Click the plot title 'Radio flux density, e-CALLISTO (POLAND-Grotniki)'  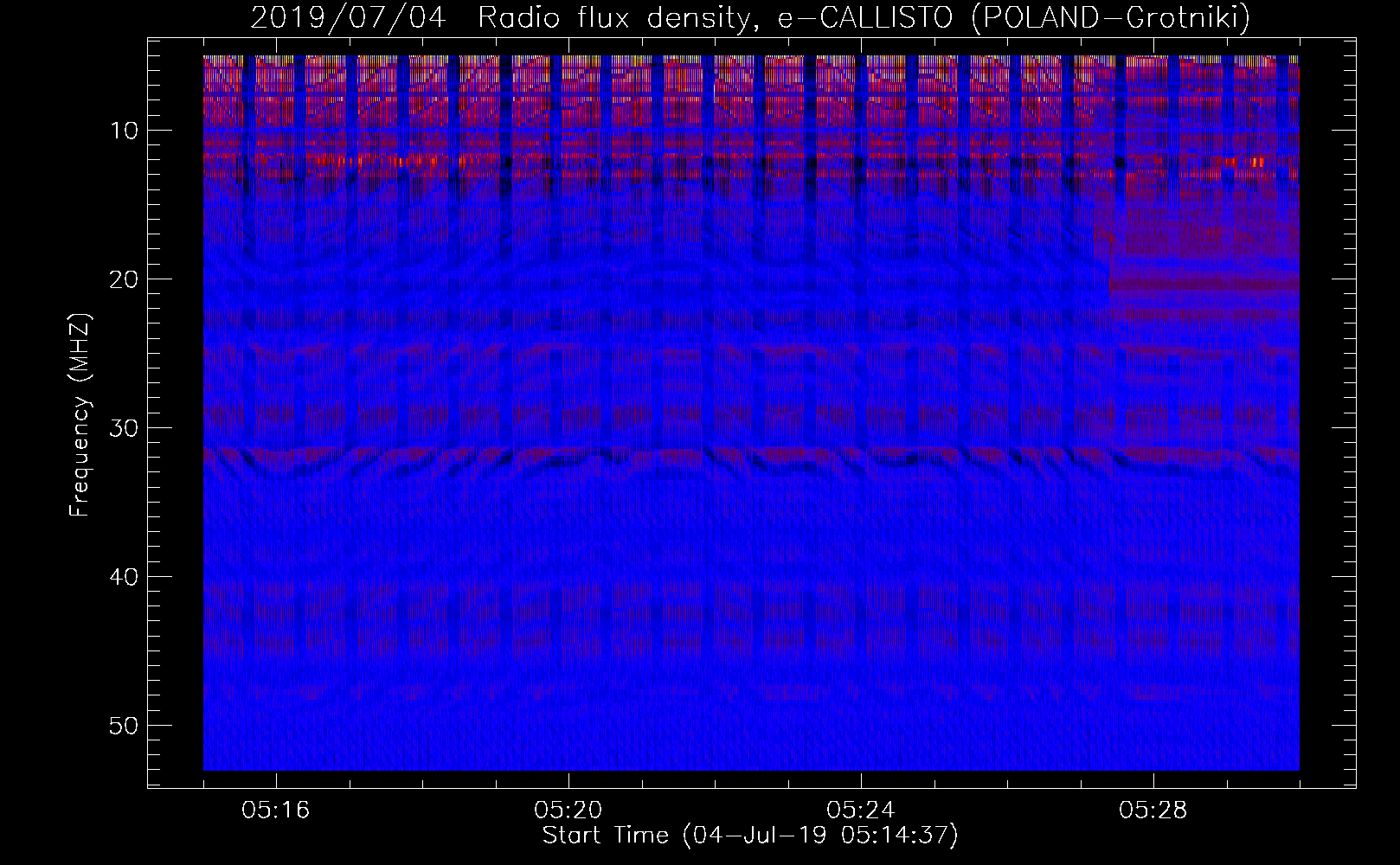[864, 18]
